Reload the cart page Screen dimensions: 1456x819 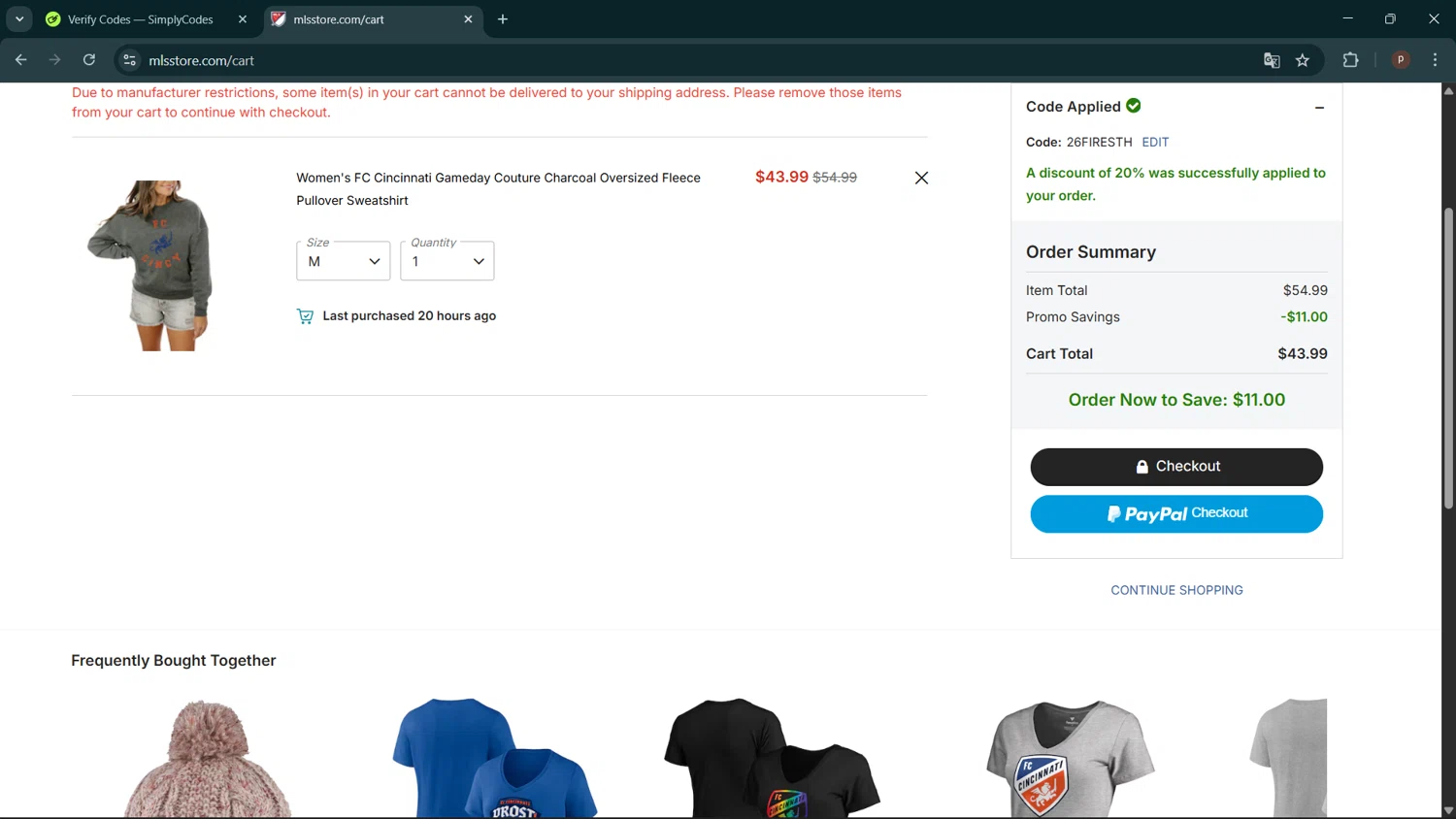tap(89, 60)
